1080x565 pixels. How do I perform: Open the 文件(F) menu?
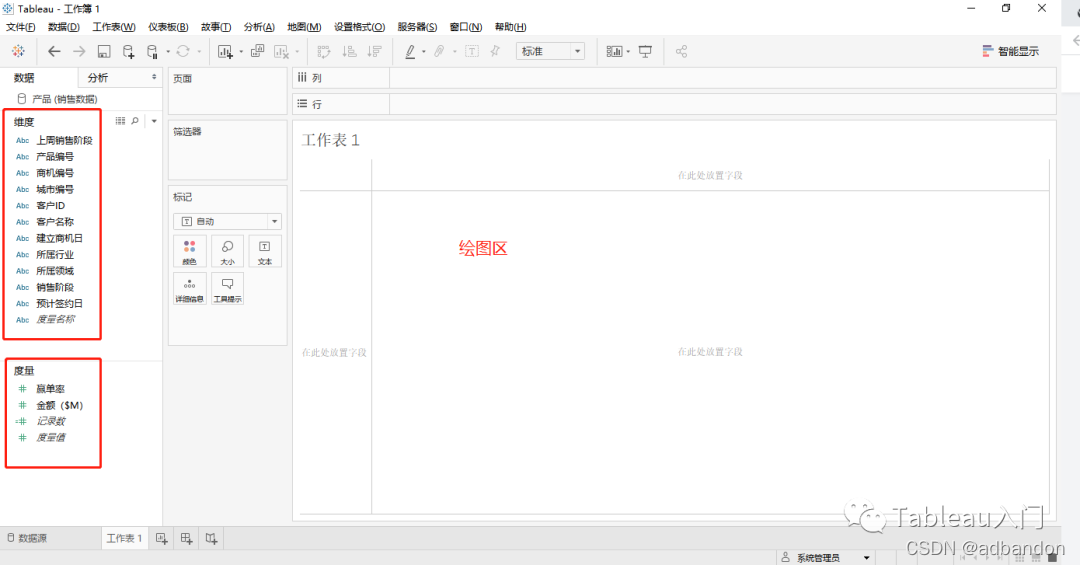[x=21, y=27]
